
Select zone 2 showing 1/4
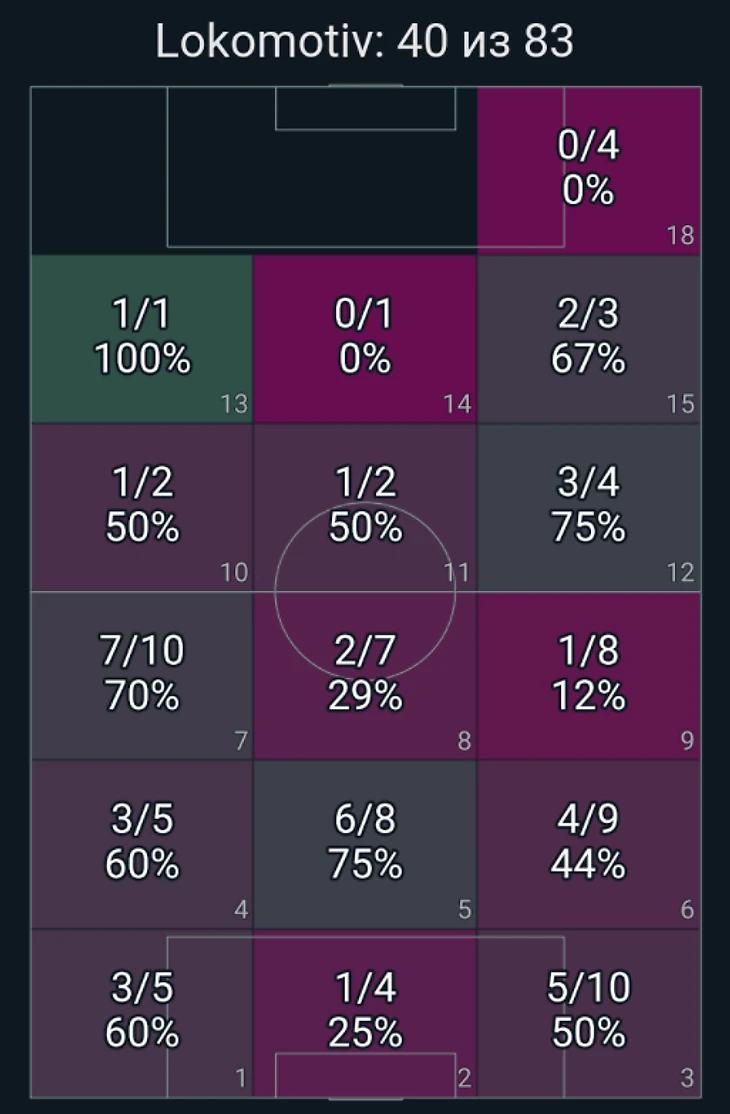tap(365, 1013)
